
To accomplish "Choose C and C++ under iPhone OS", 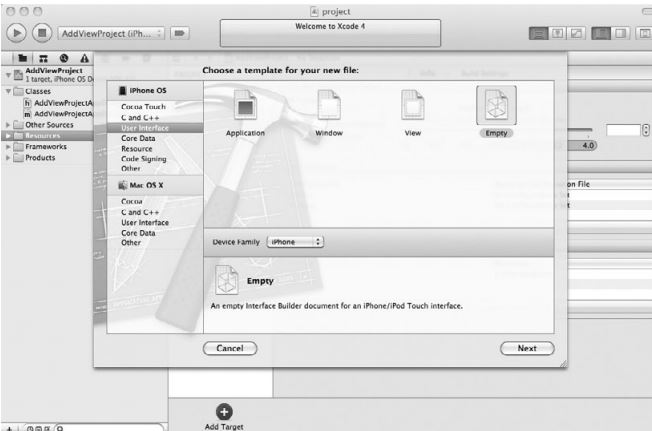I will point(140,118).
